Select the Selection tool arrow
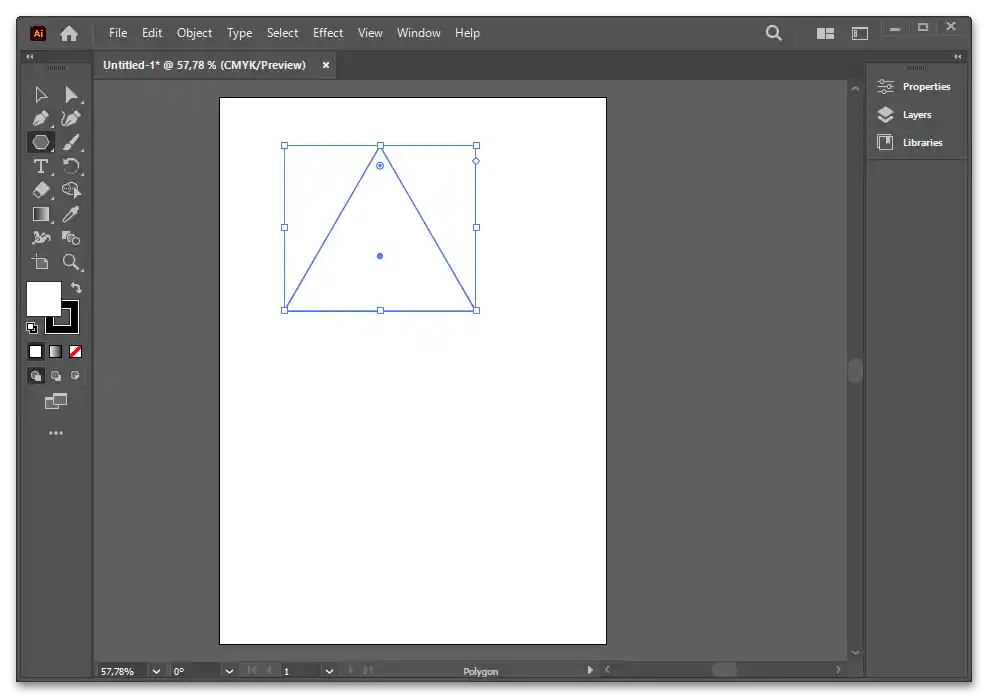The width and height of the screenshot is (988, 698). 41,95
